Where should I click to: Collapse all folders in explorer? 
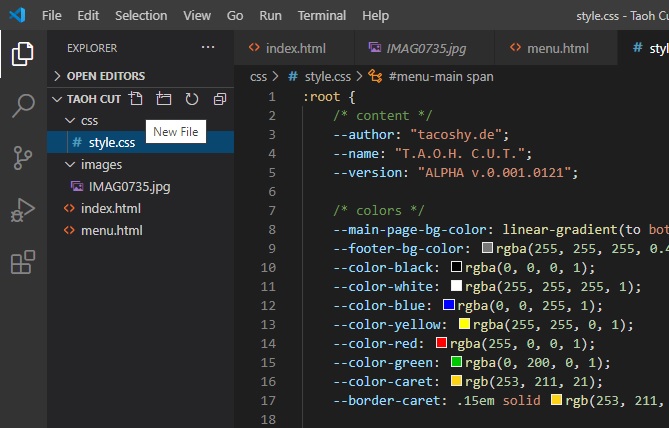click(220, 99)
